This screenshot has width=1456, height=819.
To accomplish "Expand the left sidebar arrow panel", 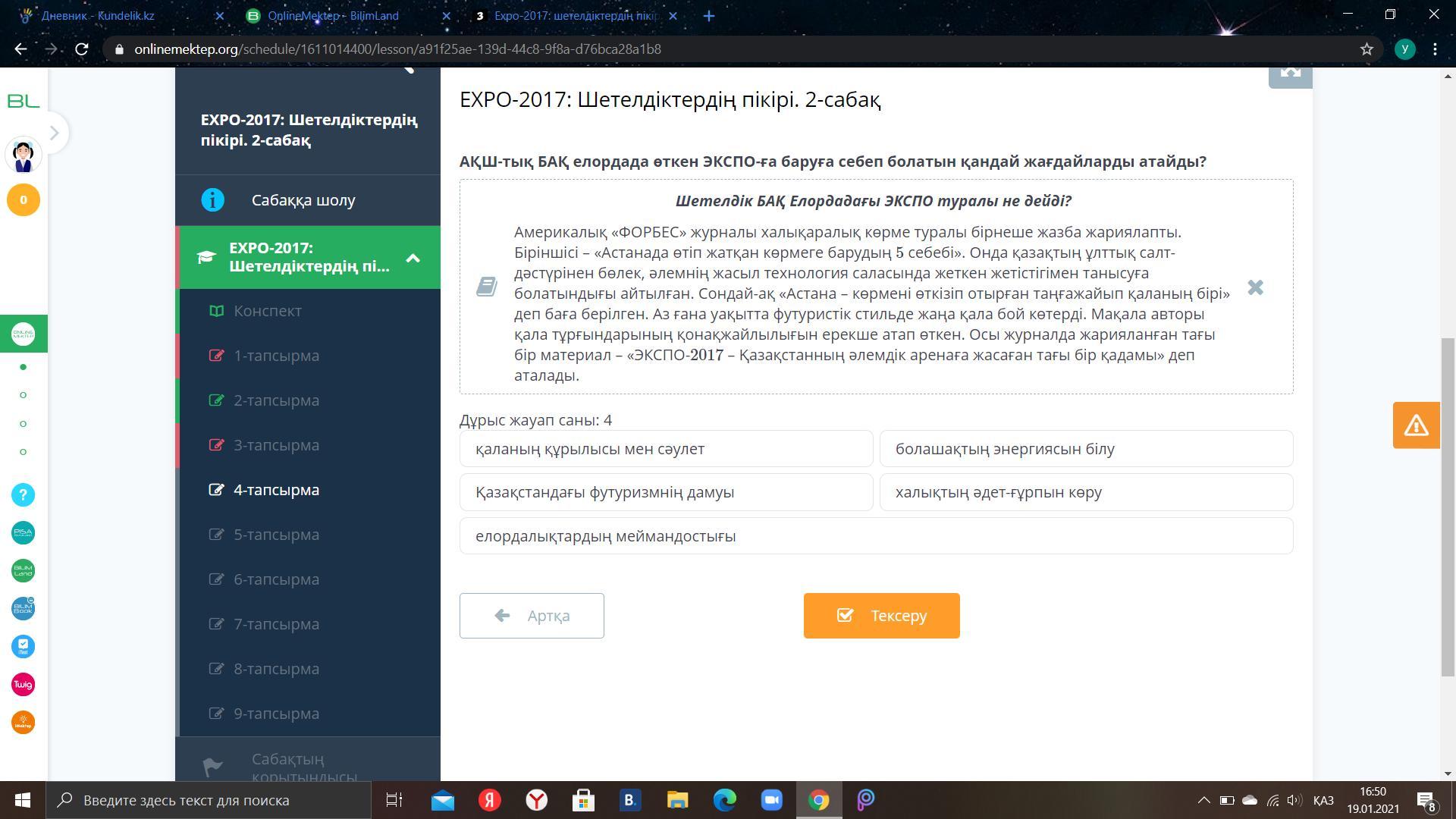I will [54, 133].
